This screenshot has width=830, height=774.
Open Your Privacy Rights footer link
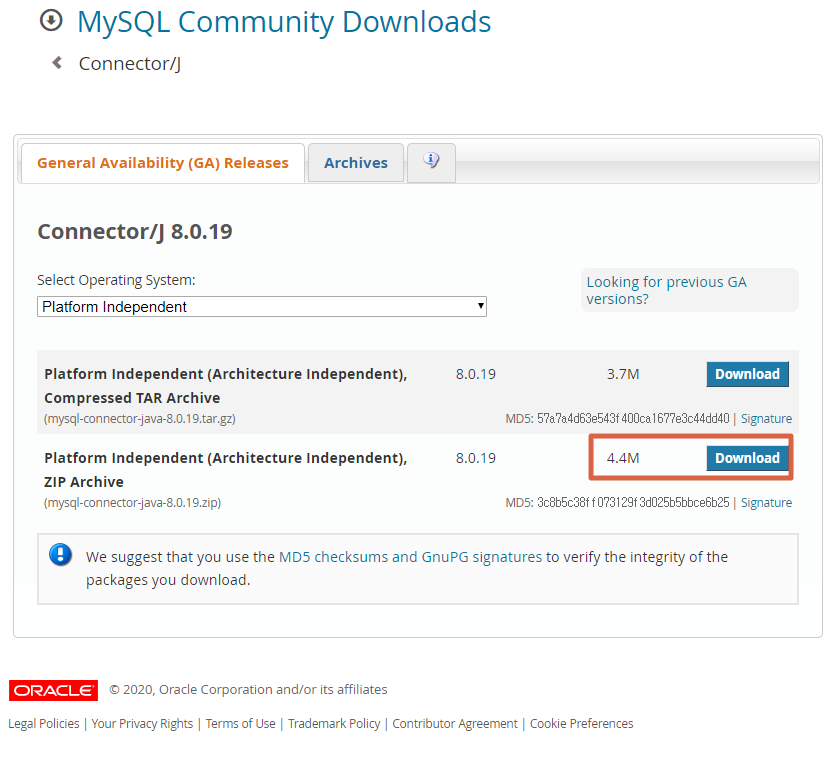pos(142,724)
